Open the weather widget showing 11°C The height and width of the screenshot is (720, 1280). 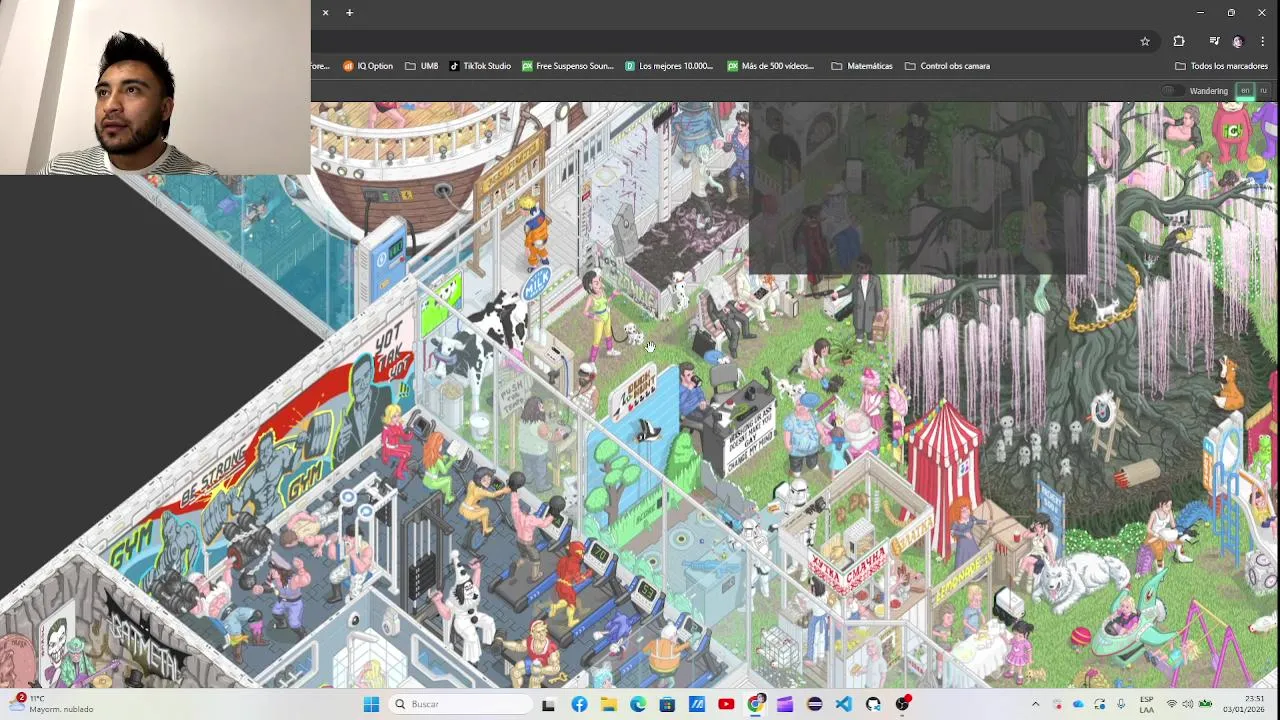click(x=52, y=704)
